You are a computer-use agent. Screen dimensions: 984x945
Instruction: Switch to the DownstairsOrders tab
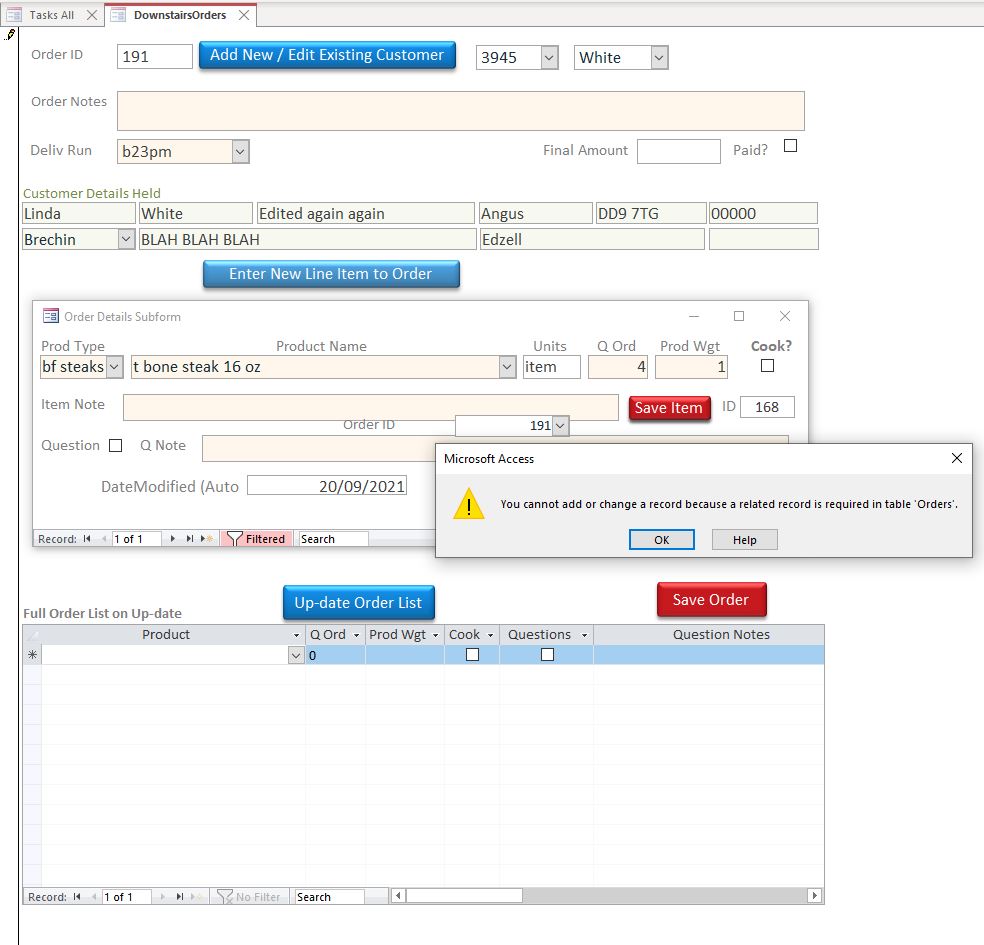179,15
